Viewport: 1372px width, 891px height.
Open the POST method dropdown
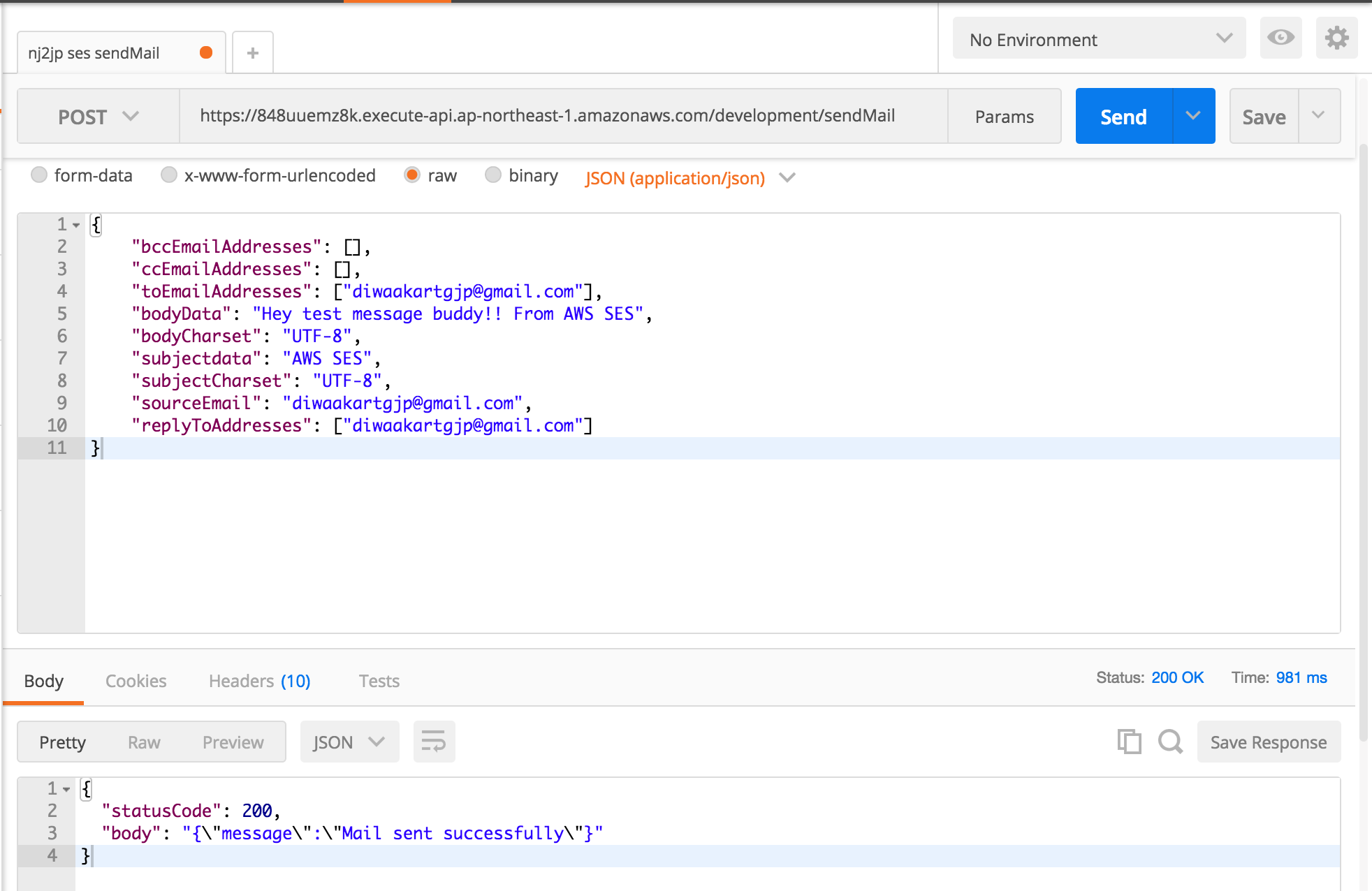click(98, 117)
